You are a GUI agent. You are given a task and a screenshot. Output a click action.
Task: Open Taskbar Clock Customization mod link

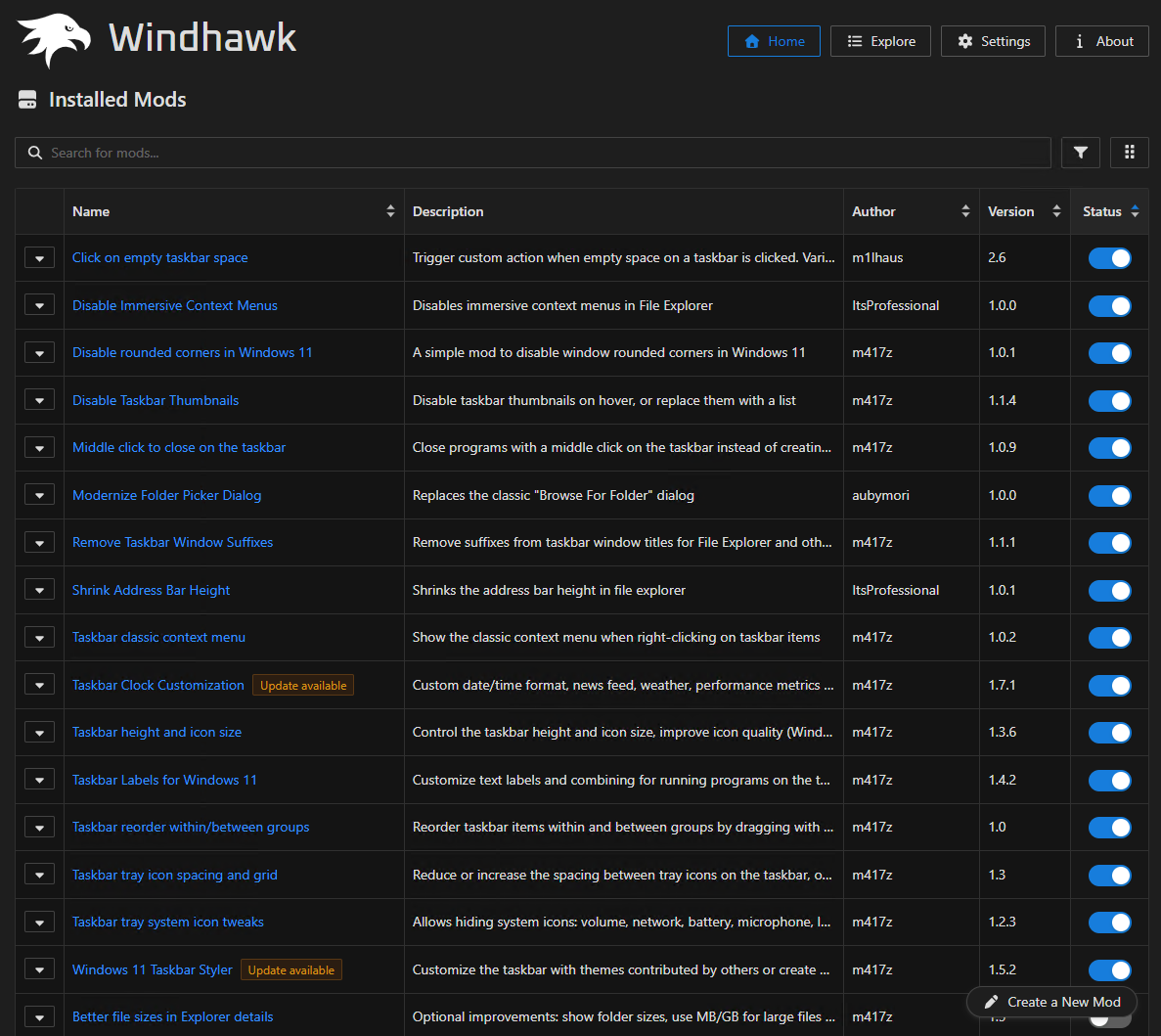(158, 685)
